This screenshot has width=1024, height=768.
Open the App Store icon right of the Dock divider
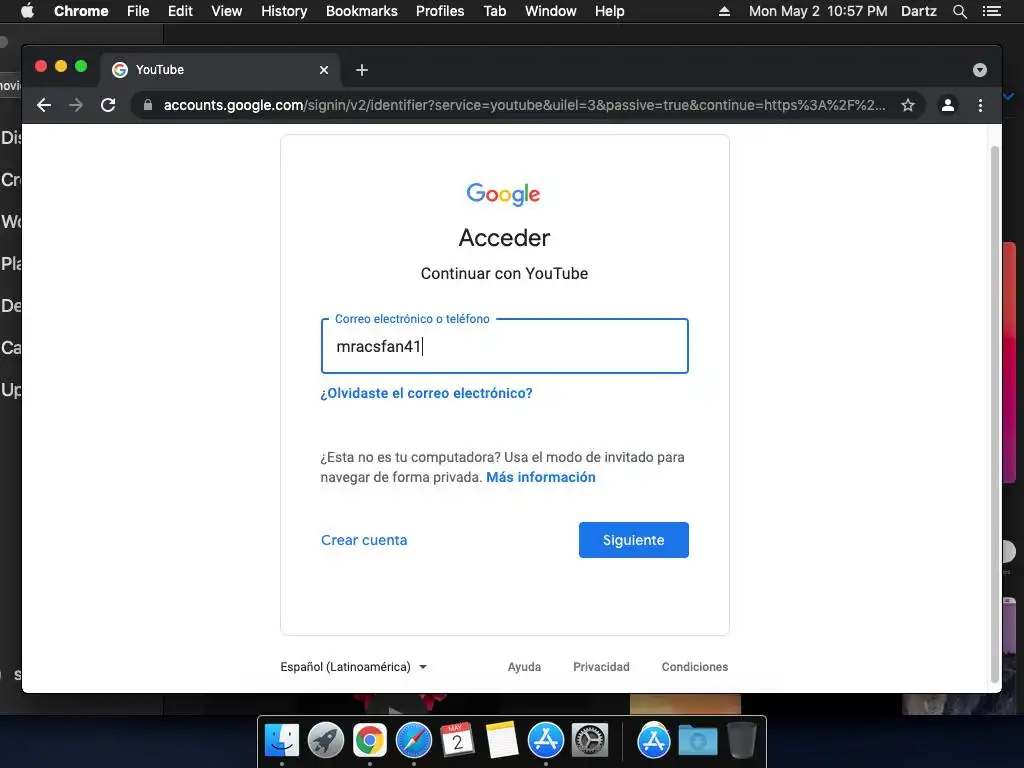click(x=654, y=740)
